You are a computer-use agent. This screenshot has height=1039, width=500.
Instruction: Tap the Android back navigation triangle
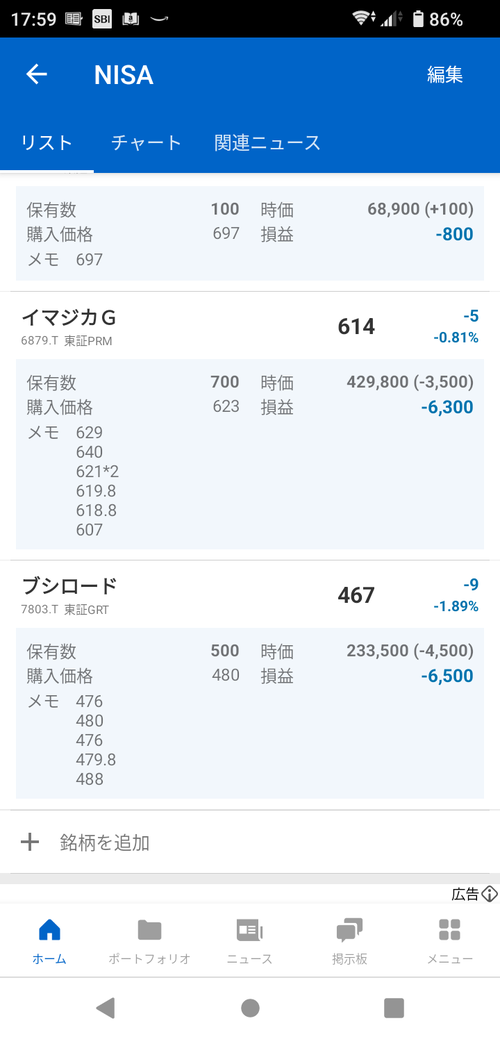pos(105,1007)
